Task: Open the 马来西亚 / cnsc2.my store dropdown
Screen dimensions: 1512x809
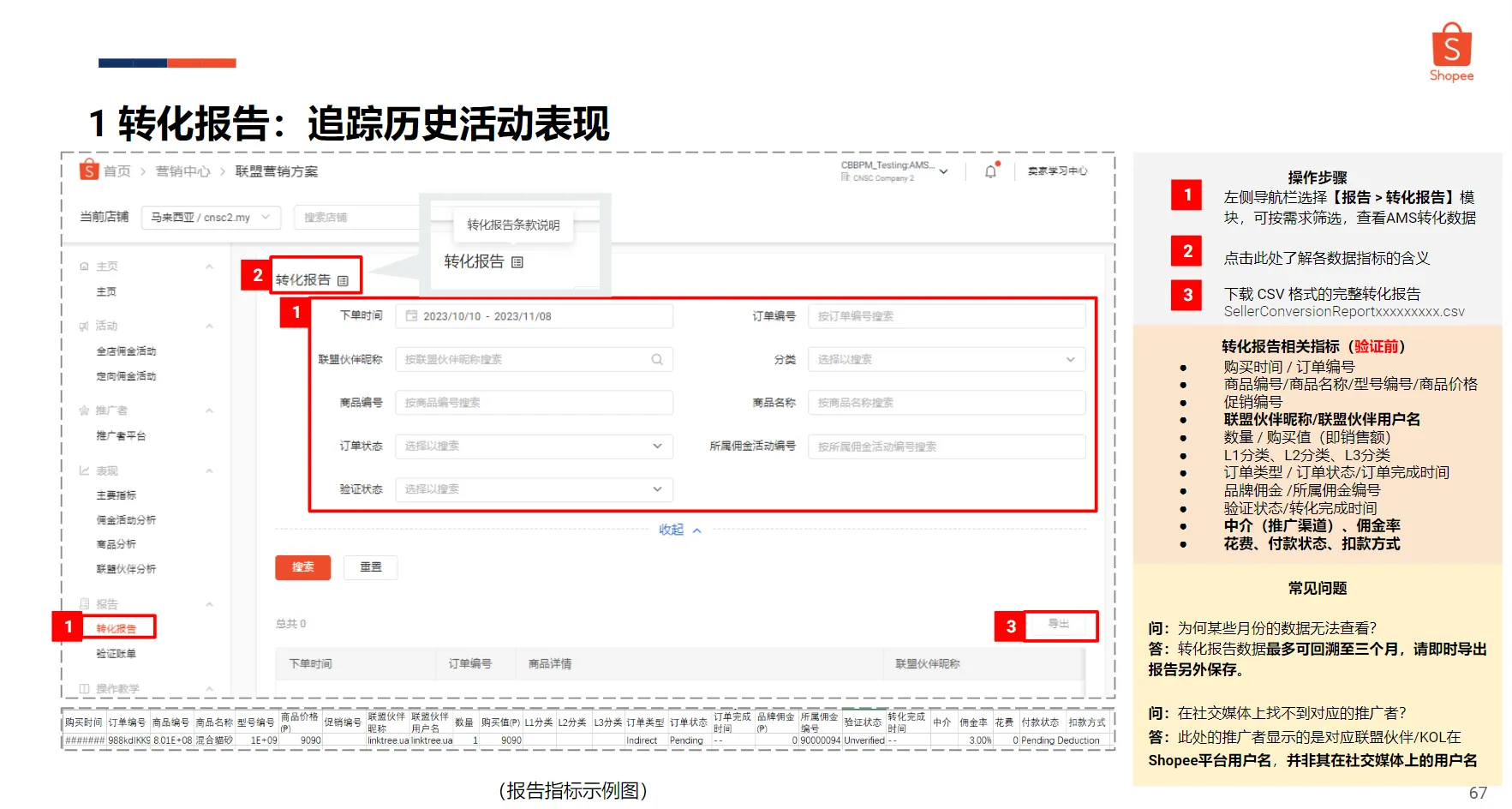Action: (x=211, y=217)
